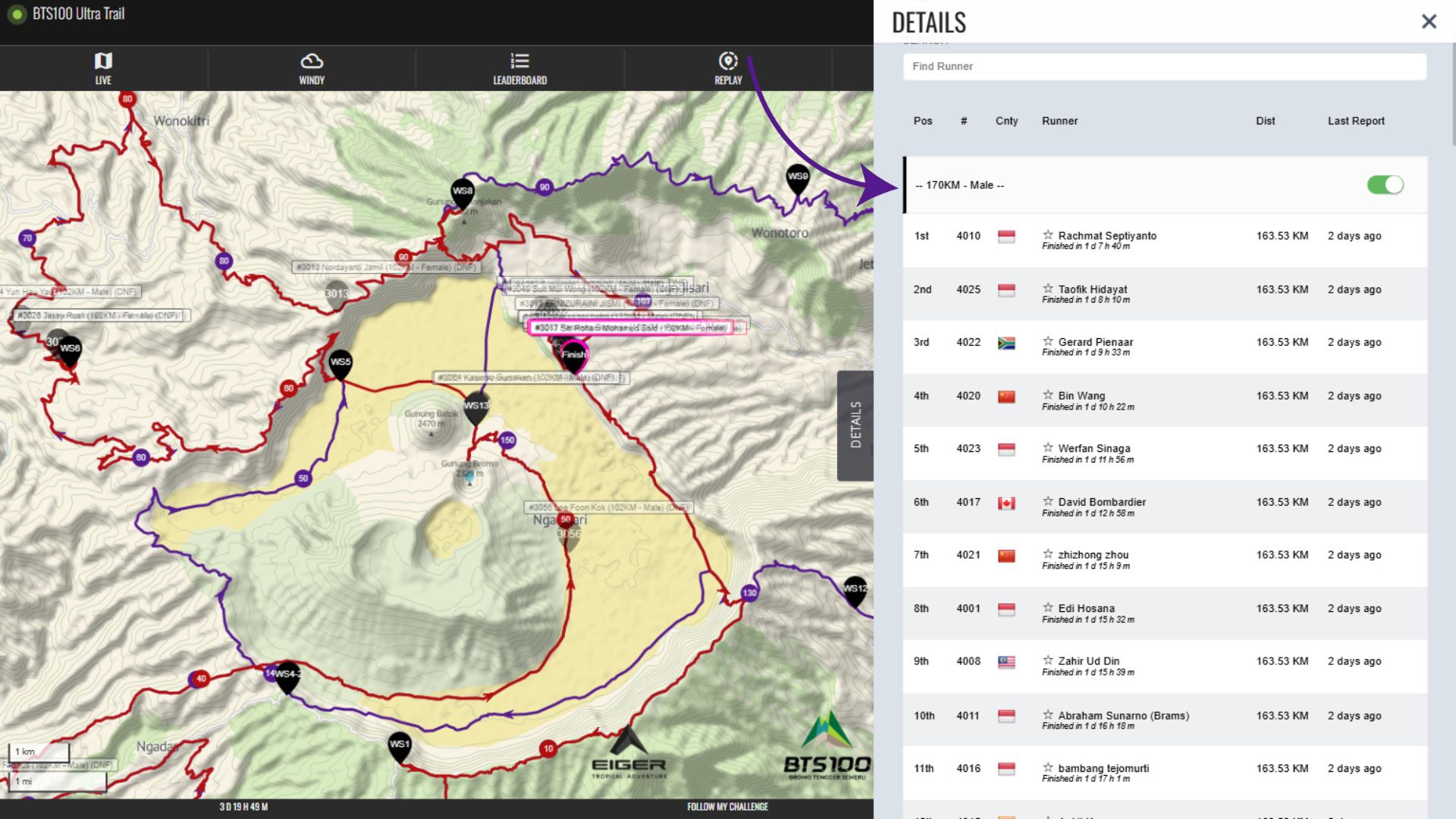Click the Finish marker on map

574,357
